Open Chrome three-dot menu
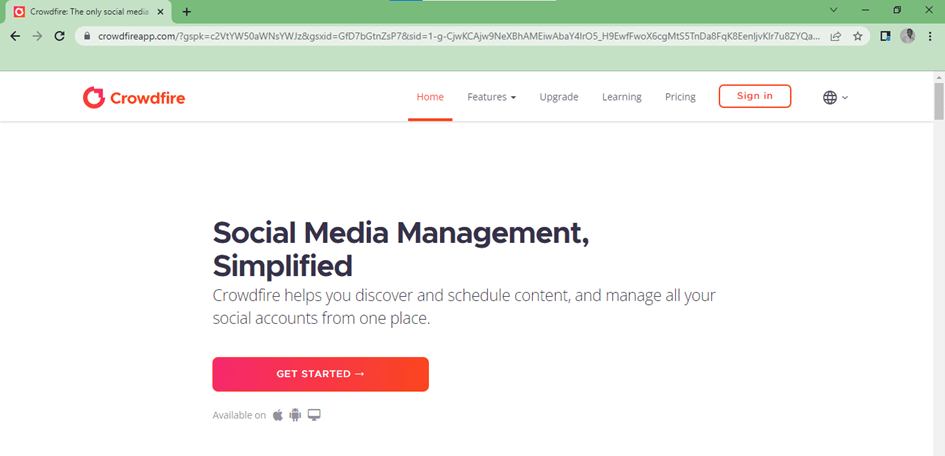 pos(930,36)
